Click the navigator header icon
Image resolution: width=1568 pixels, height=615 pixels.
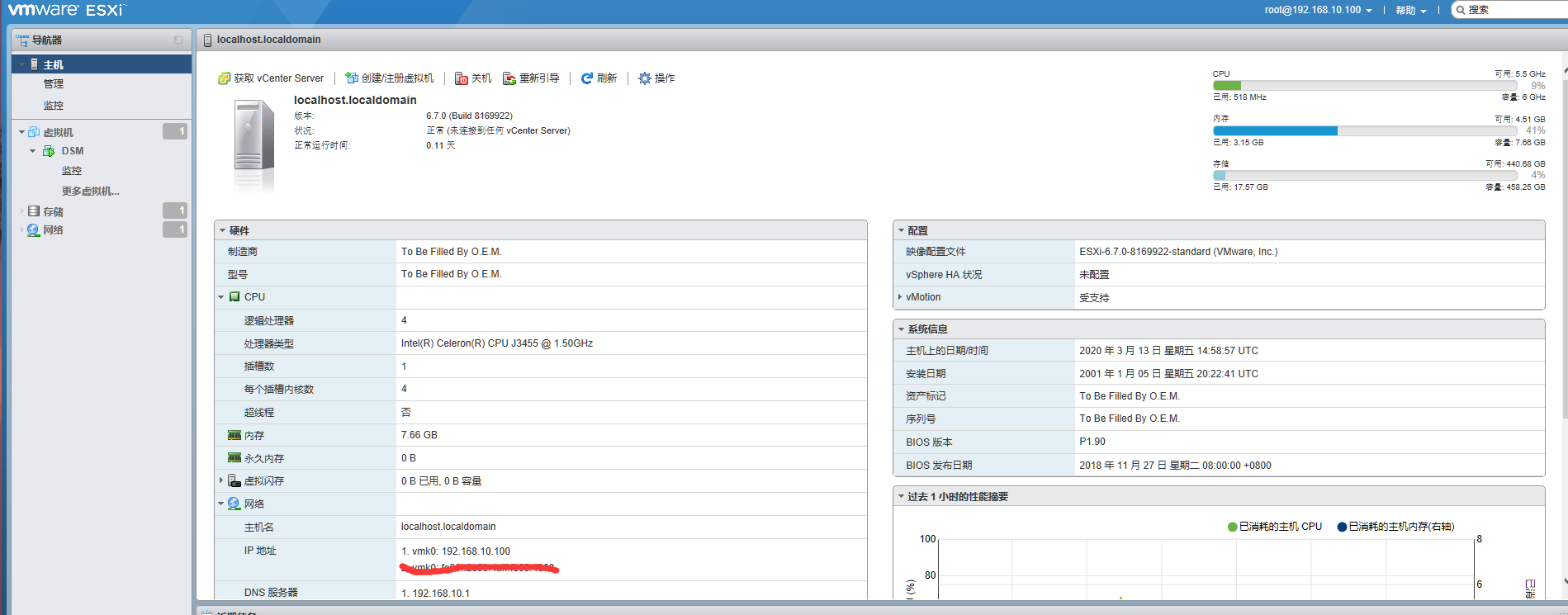[x=22, y=40]
